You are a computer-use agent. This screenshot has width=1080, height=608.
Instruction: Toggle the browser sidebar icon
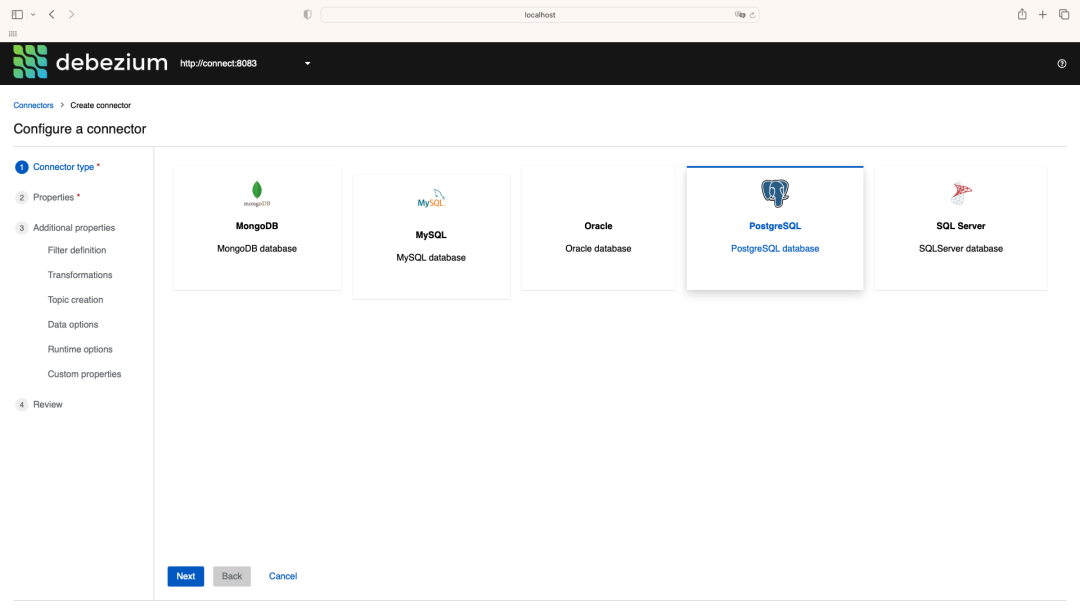point(17,14)
